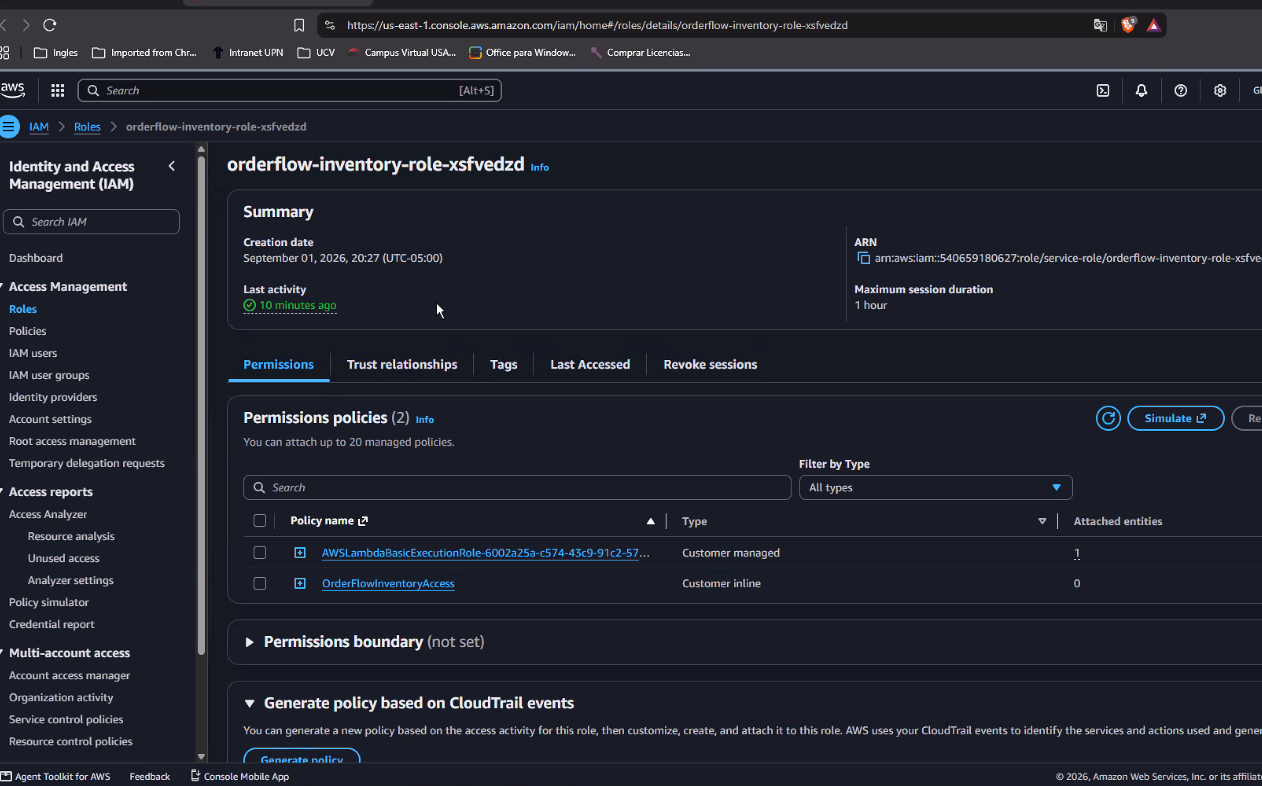Image resolution: width=1262 pixels, height=786 pixels.
Task: Click Info link next to role name
Action: [540, 167]
